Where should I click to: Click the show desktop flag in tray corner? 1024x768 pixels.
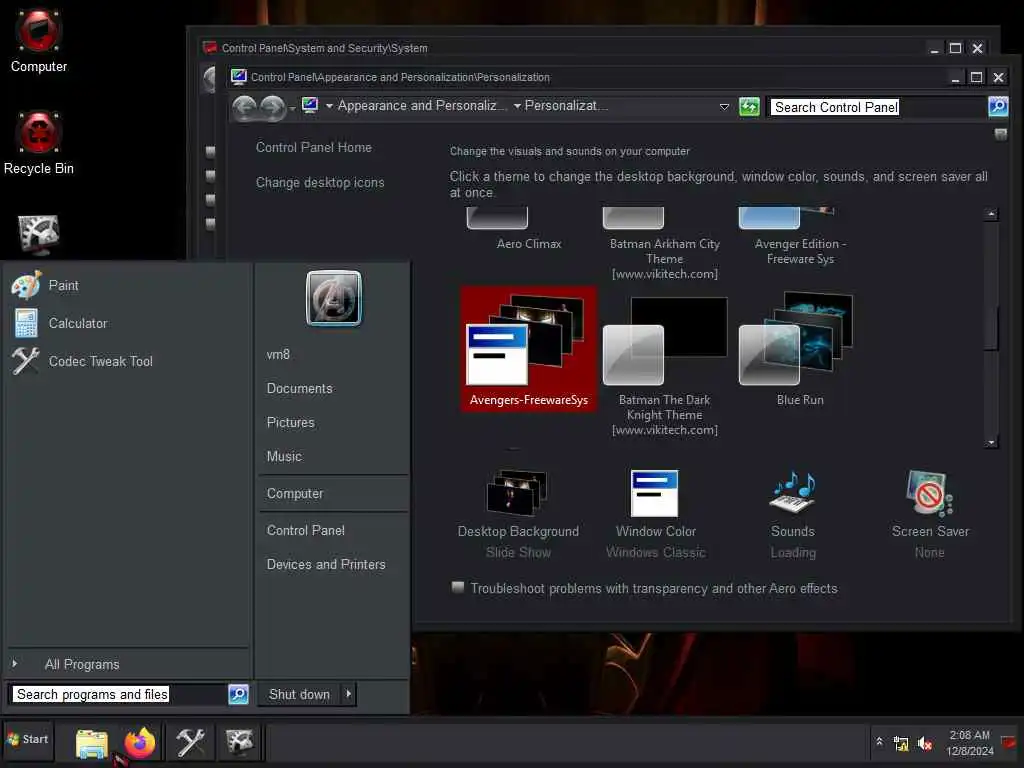pyautogui.click(x=1009, y=742)
